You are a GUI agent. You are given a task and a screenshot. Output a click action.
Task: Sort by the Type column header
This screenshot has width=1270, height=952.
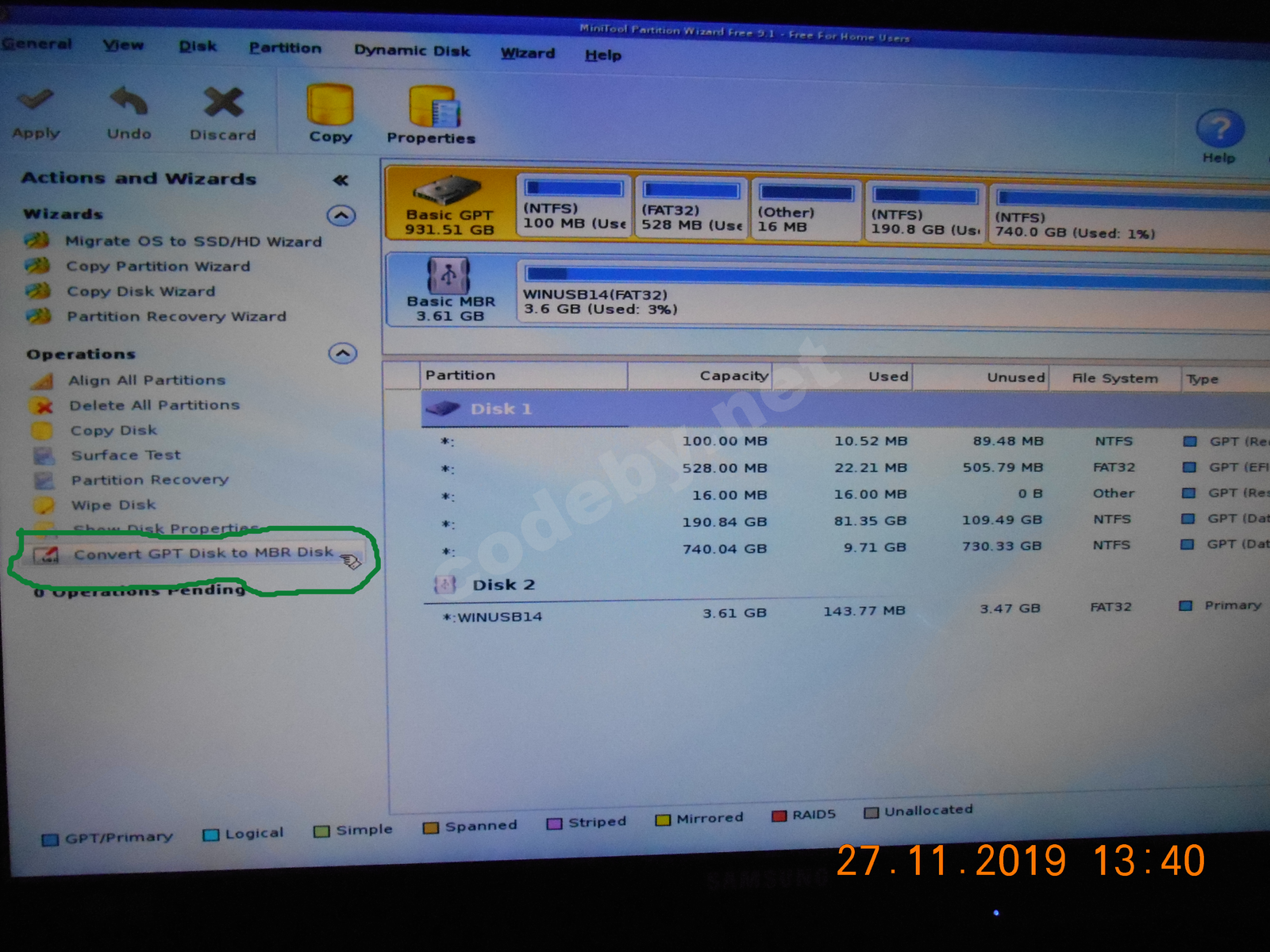click(1225, 379)
